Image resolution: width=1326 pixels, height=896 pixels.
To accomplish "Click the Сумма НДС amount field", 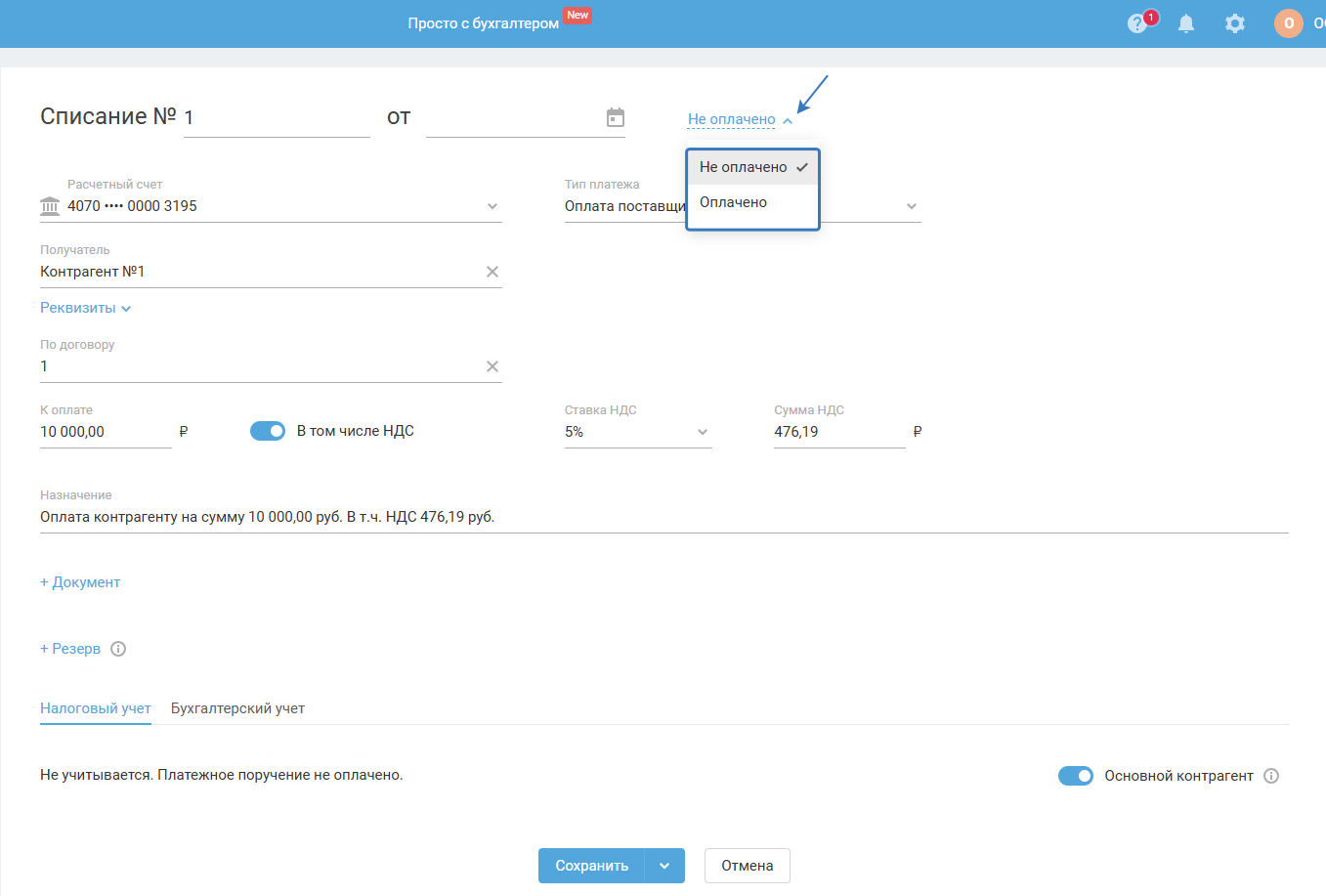I will click(x=839, y=432).
